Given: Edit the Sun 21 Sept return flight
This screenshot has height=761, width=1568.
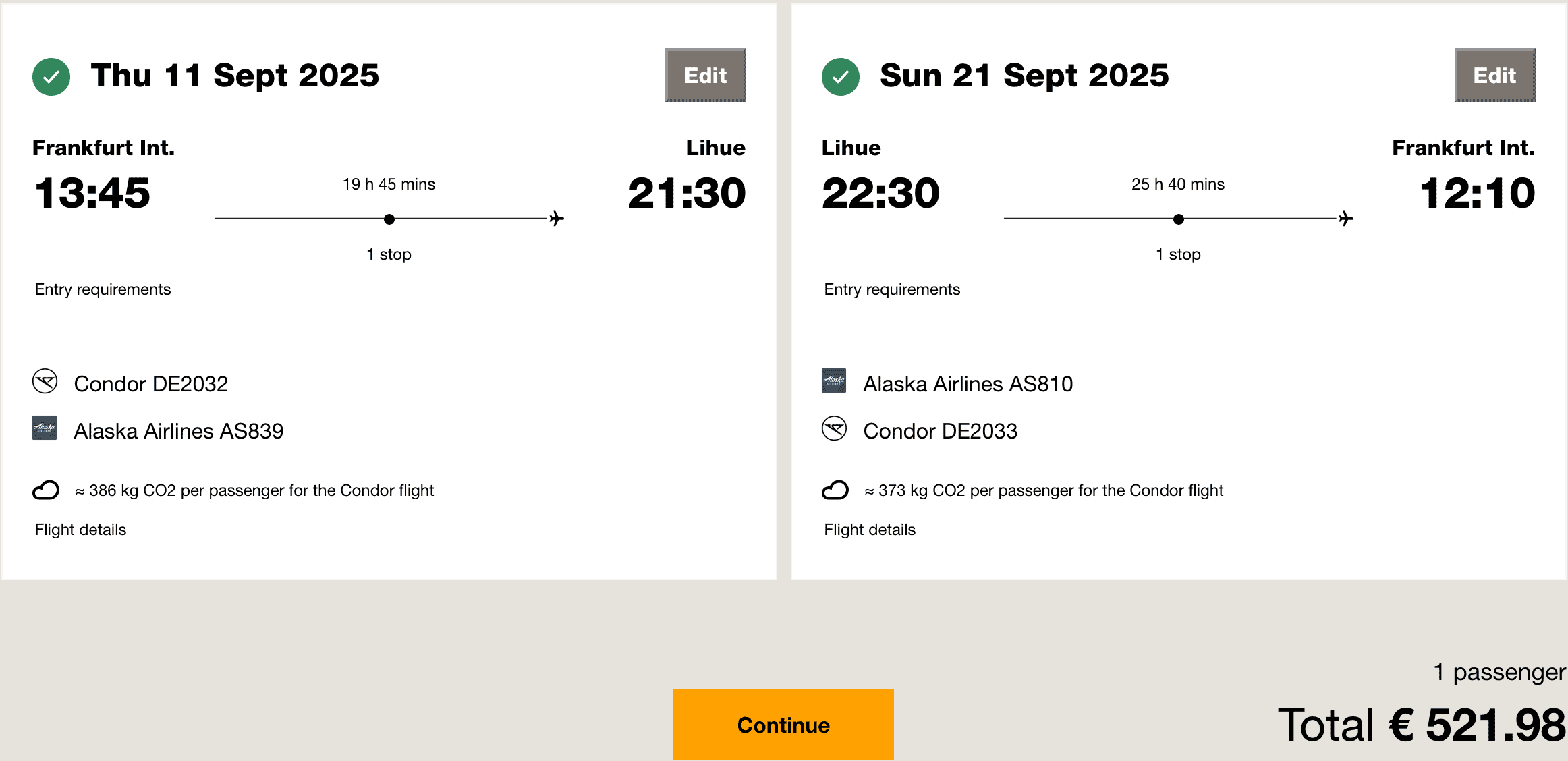Looking at the screenshot, I should point(1494,75).
